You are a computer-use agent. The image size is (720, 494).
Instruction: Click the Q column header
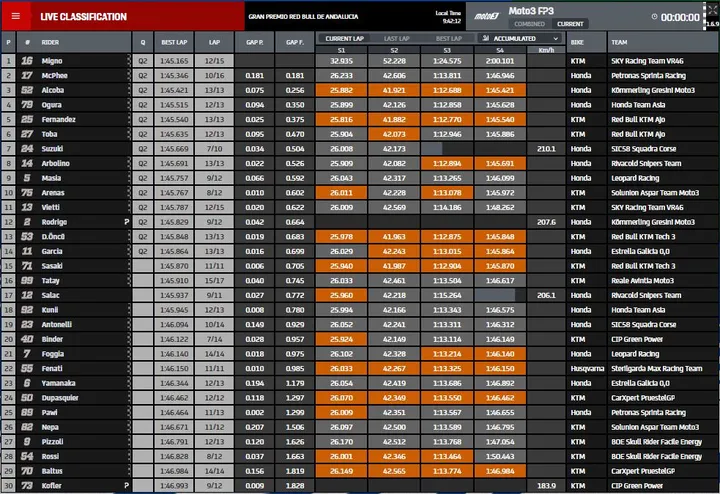[x=143, y=42]
